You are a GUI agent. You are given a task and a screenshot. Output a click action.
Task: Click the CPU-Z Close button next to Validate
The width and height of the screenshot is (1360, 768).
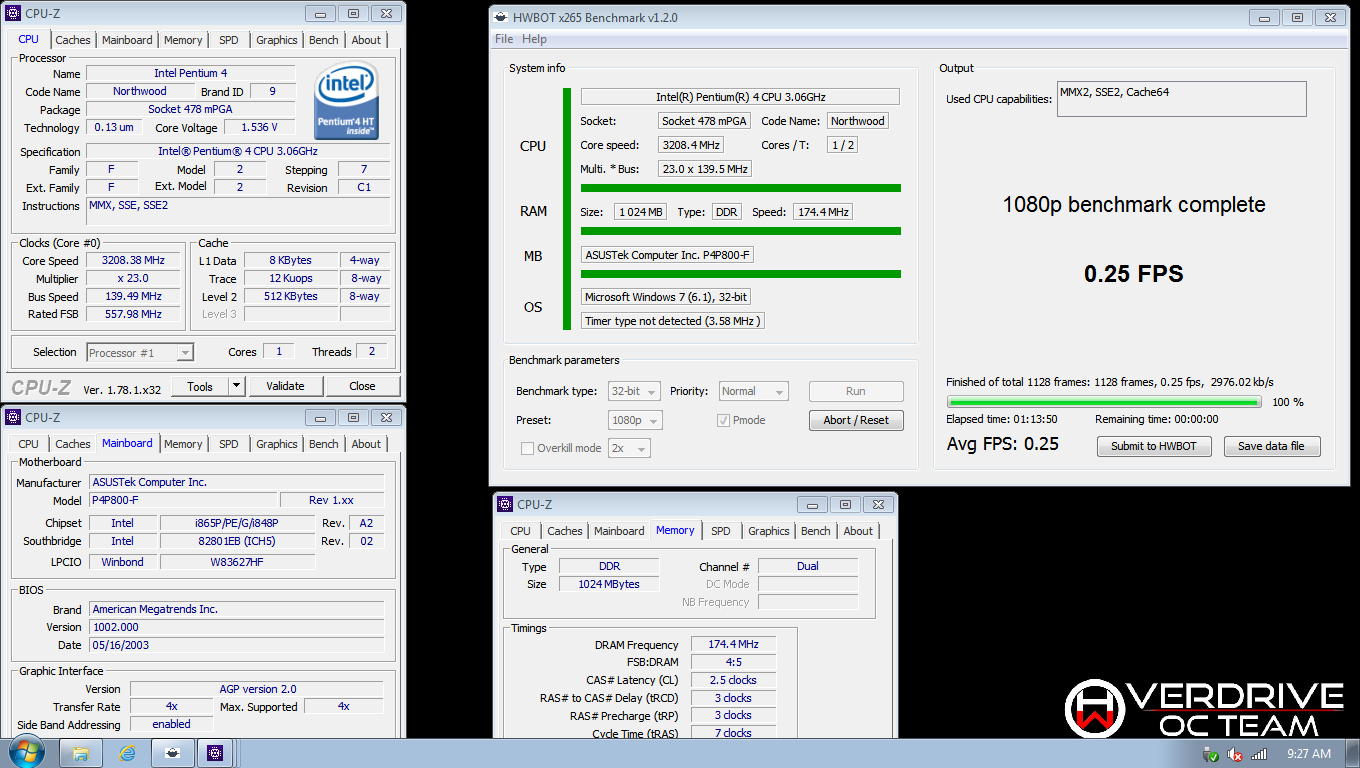(x=362, y=386)
